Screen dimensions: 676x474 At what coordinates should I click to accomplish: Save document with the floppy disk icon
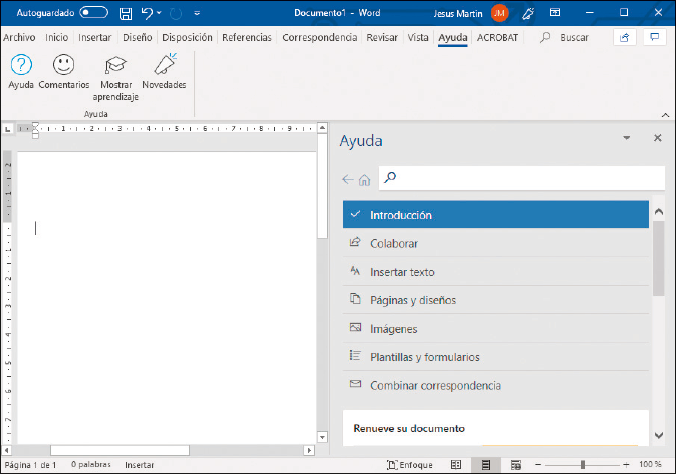tap(125, 13)
